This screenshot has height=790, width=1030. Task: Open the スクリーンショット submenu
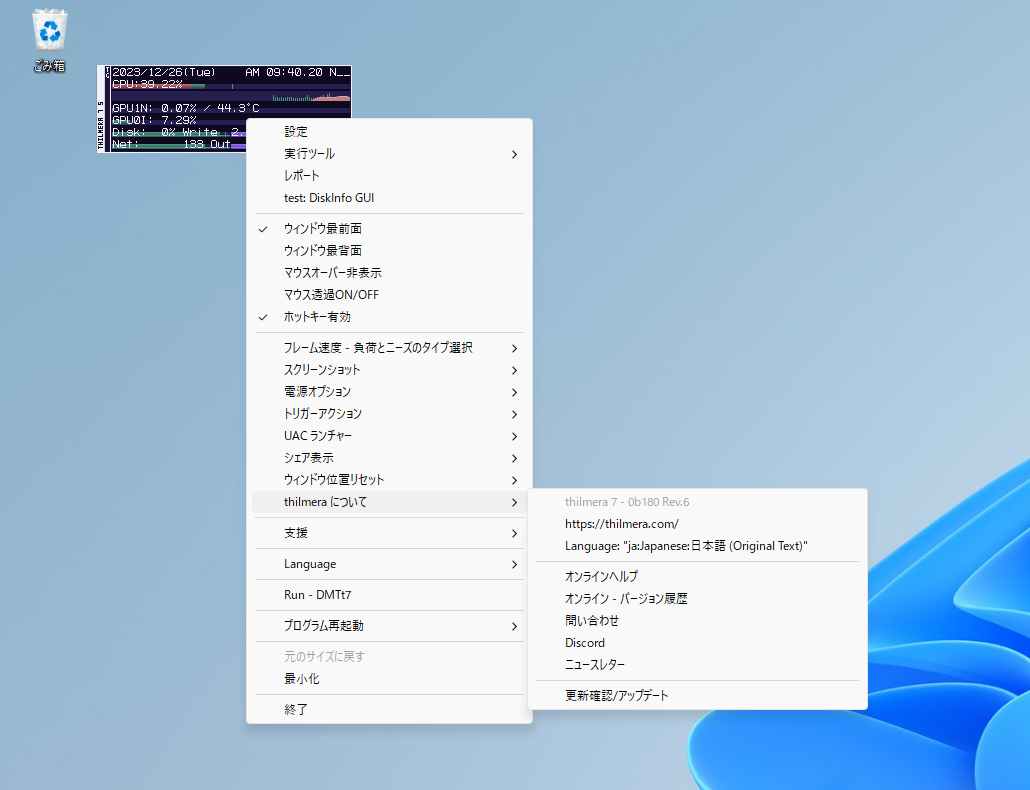pyautogui.click(x=389, y=370)
